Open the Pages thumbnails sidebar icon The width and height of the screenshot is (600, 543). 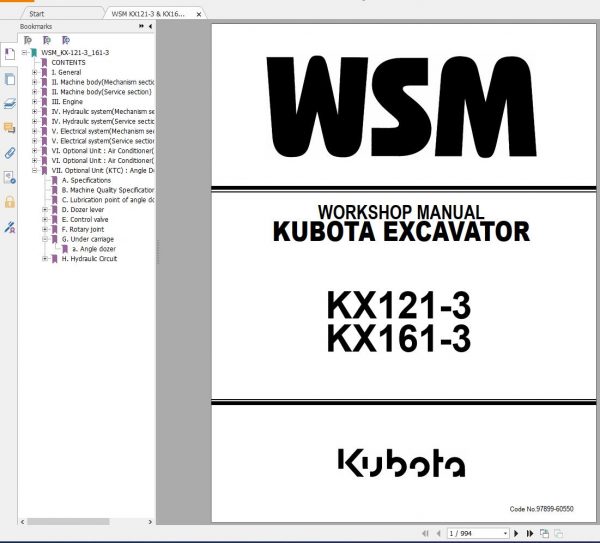click(10, 79)
